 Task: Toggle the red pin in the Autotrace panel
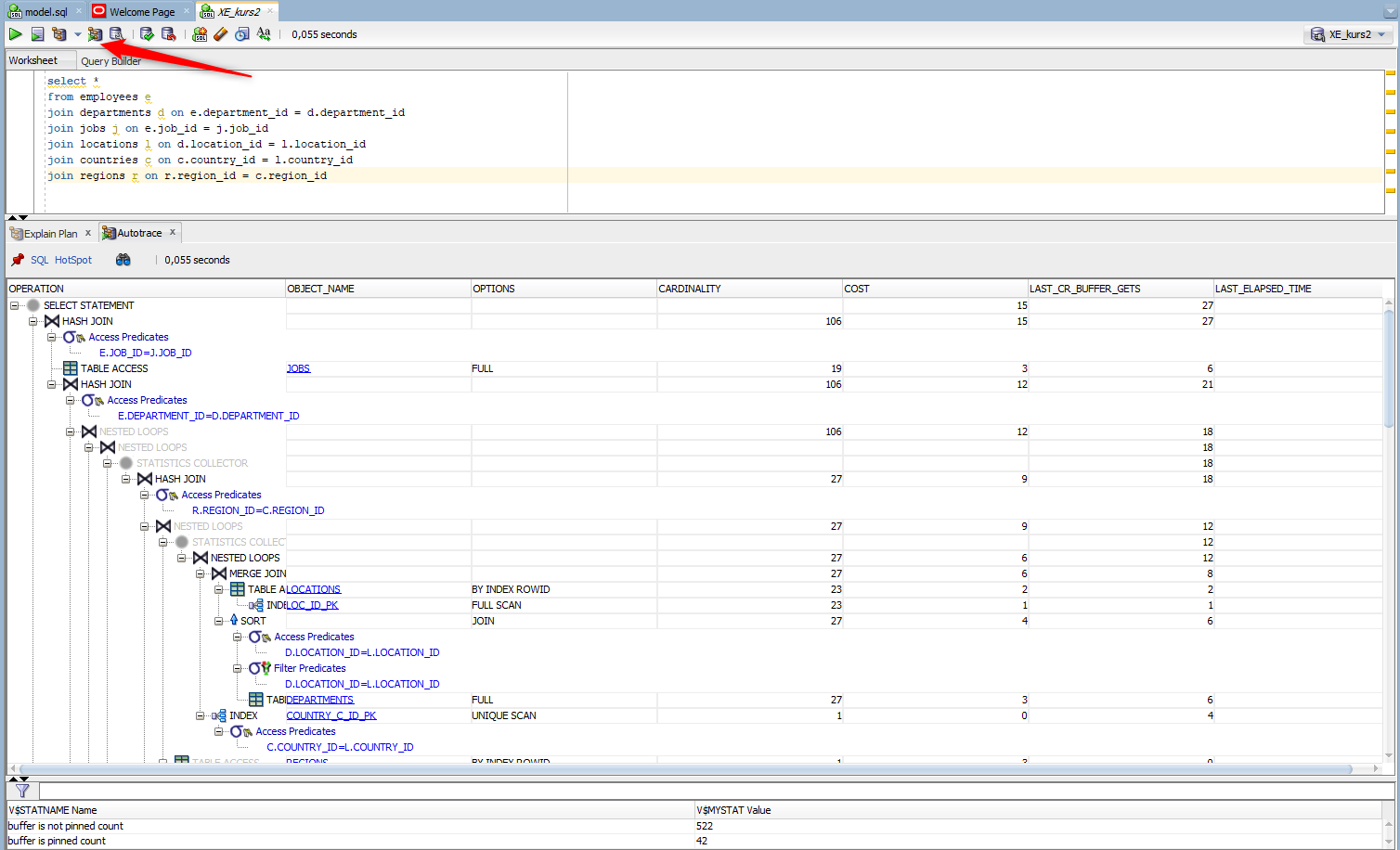[x=18, y=260]
